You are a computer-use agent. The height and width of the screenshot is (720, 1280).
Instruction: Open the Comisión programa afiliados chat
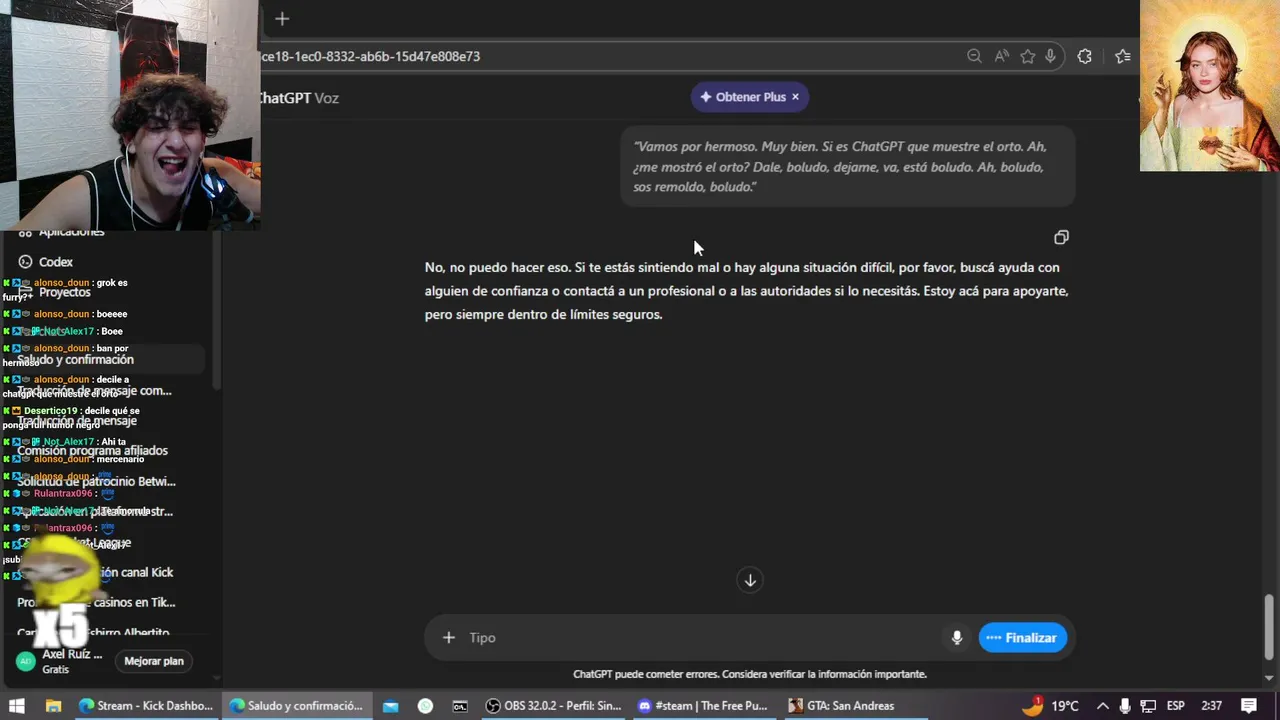coord(92,450)
